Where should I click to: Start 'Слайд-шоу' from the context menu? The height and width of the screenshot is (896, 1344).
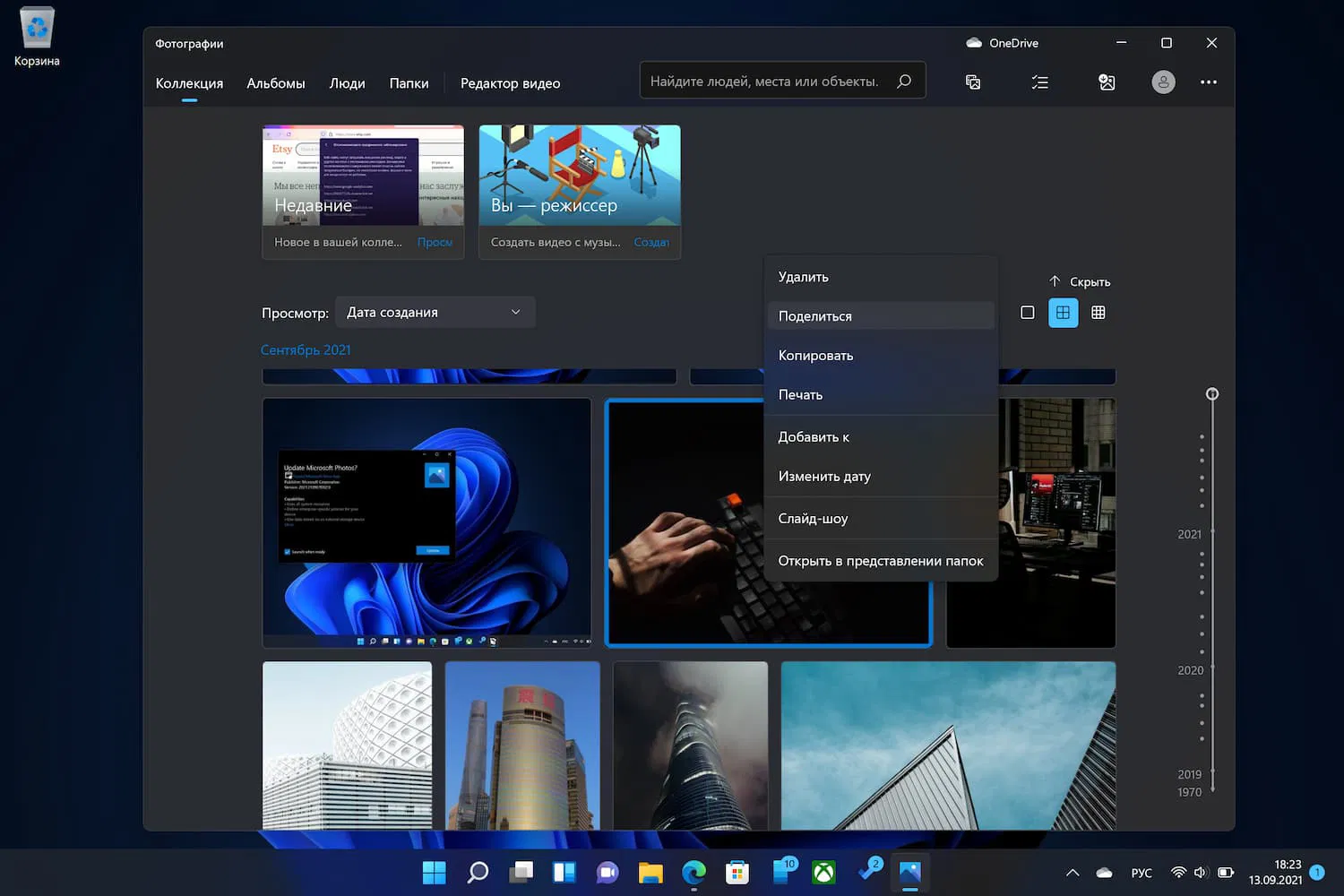click(x=881, y=518)
